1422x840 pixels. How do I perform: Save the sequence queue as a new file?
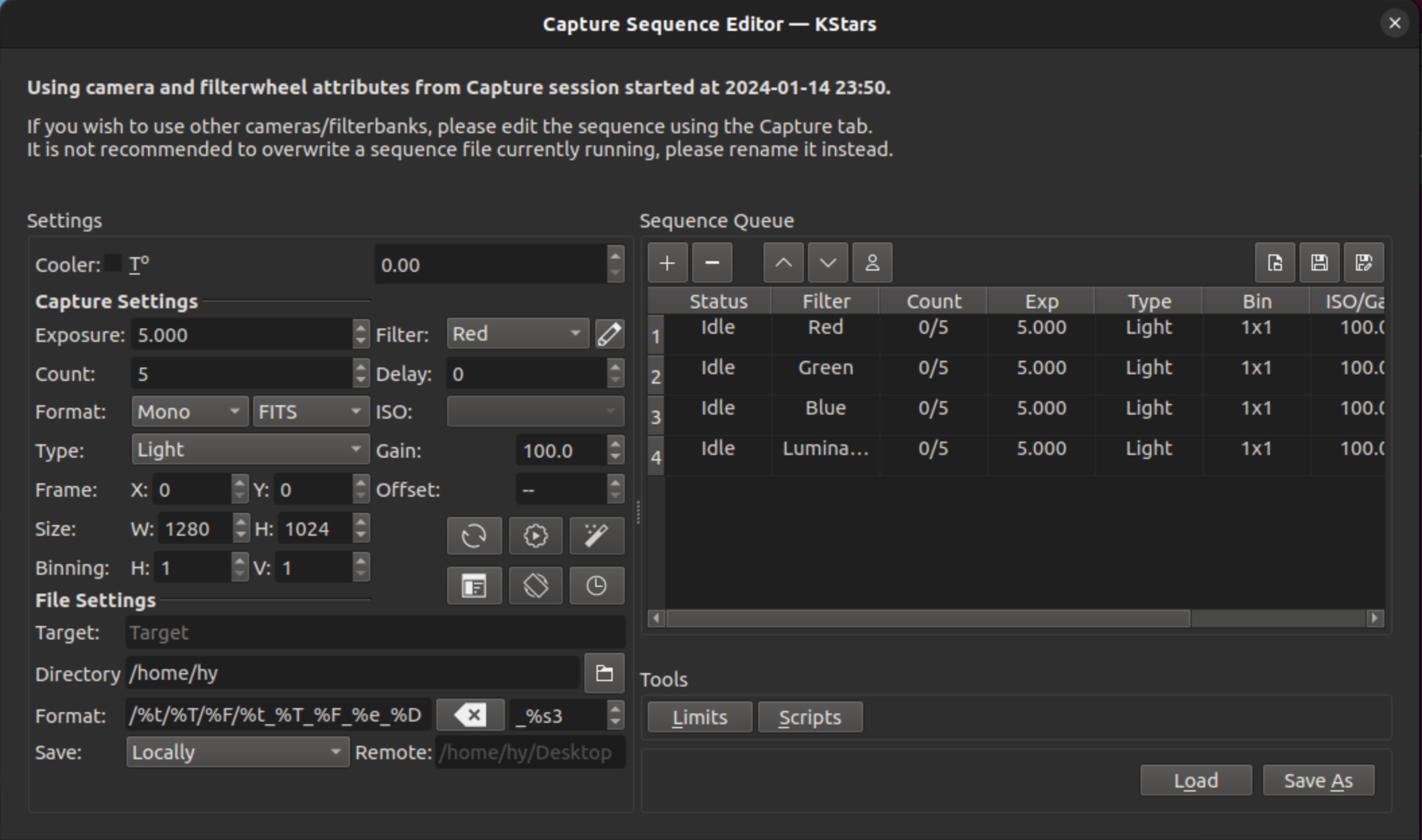1364,262
